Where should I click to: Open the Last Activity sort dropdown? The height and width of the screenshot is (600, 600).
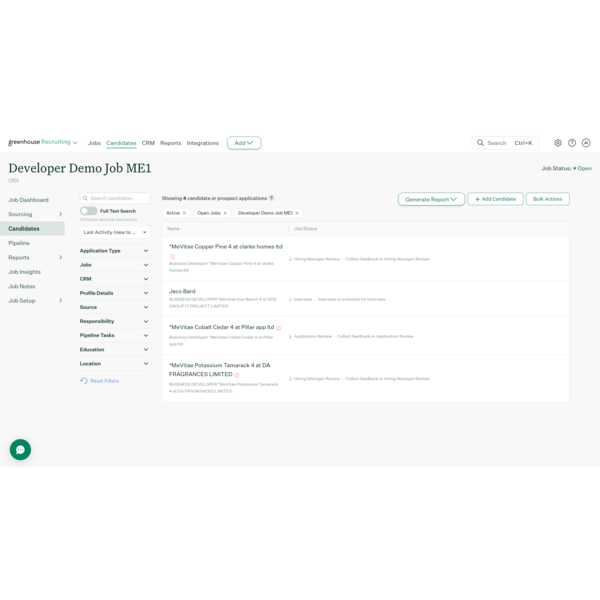tap(115, 232)
